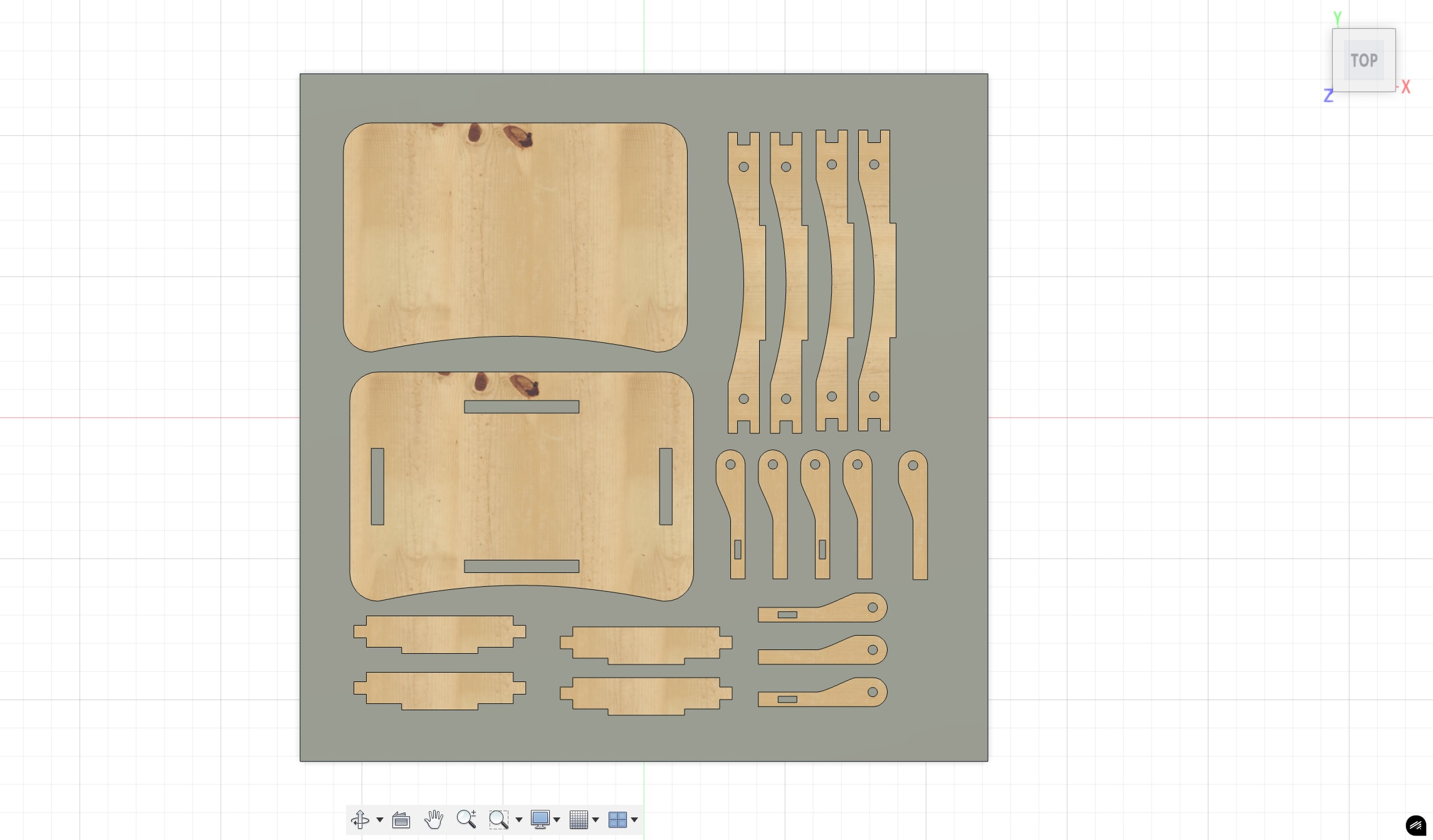Select the horizontal arm piece without a slot

(x=822, y=650)
